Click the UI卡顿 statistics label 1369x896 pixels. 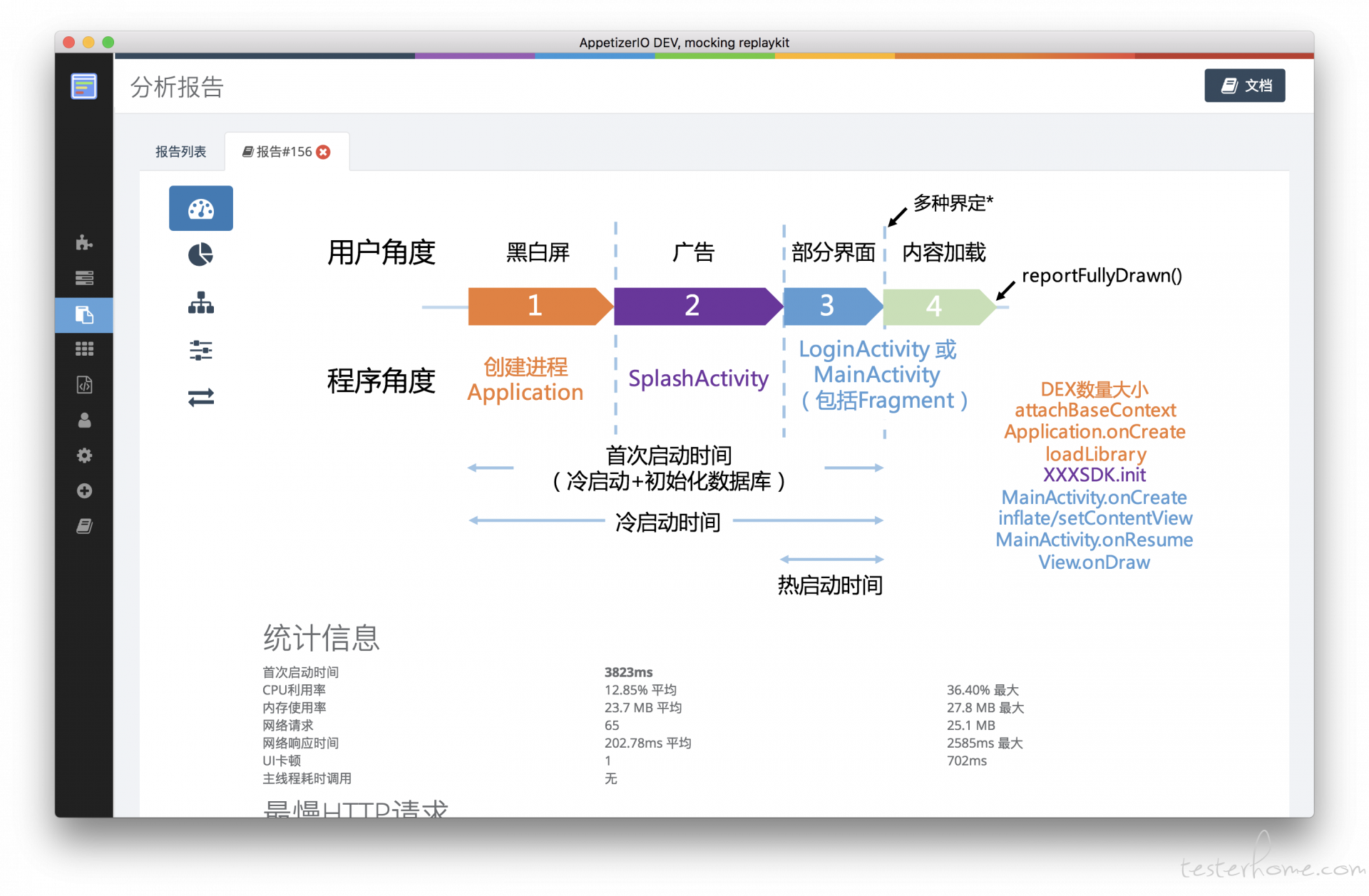pos(281,761)
